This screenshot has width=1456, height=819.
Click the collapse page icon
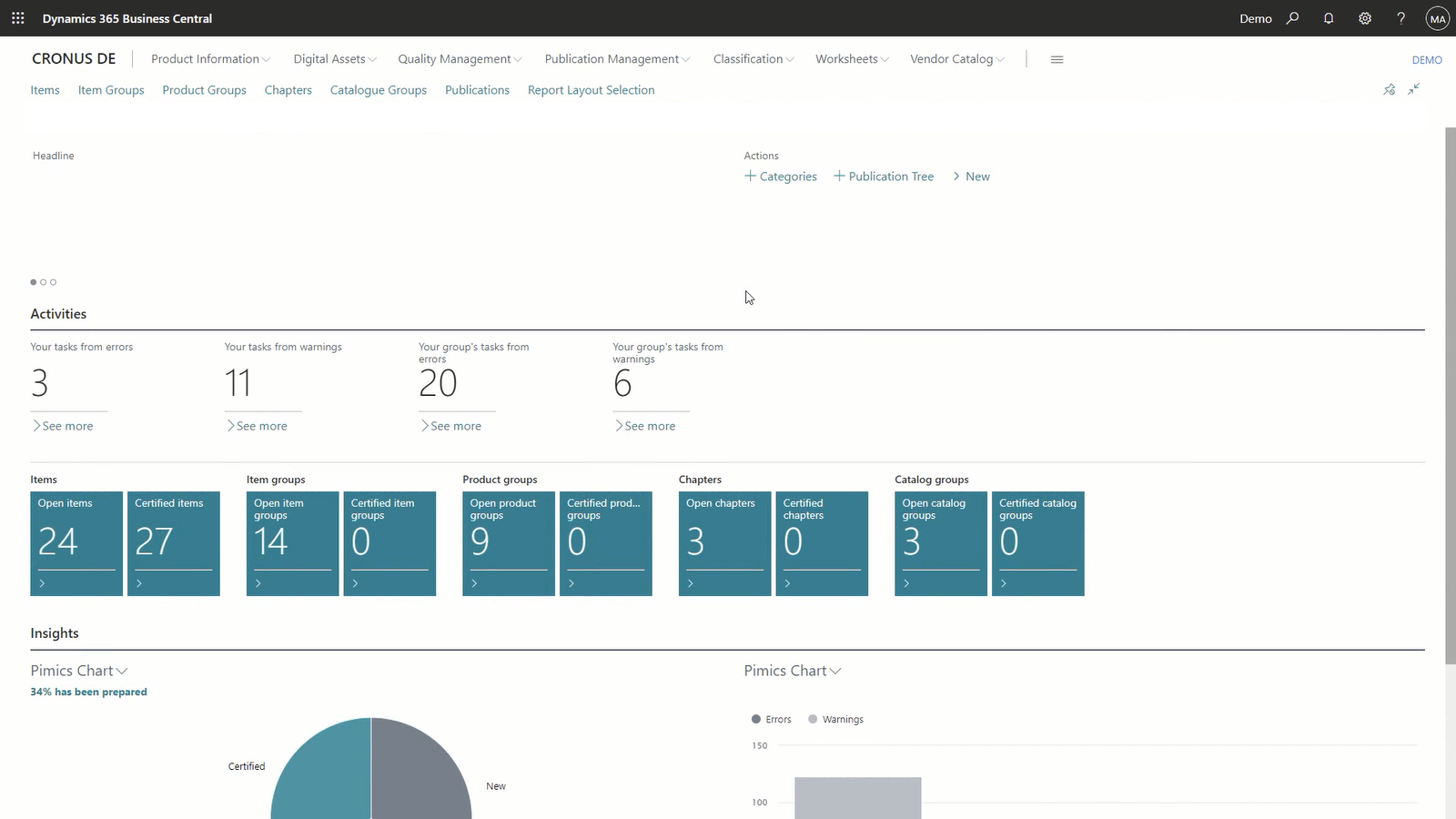[1414, 89]
